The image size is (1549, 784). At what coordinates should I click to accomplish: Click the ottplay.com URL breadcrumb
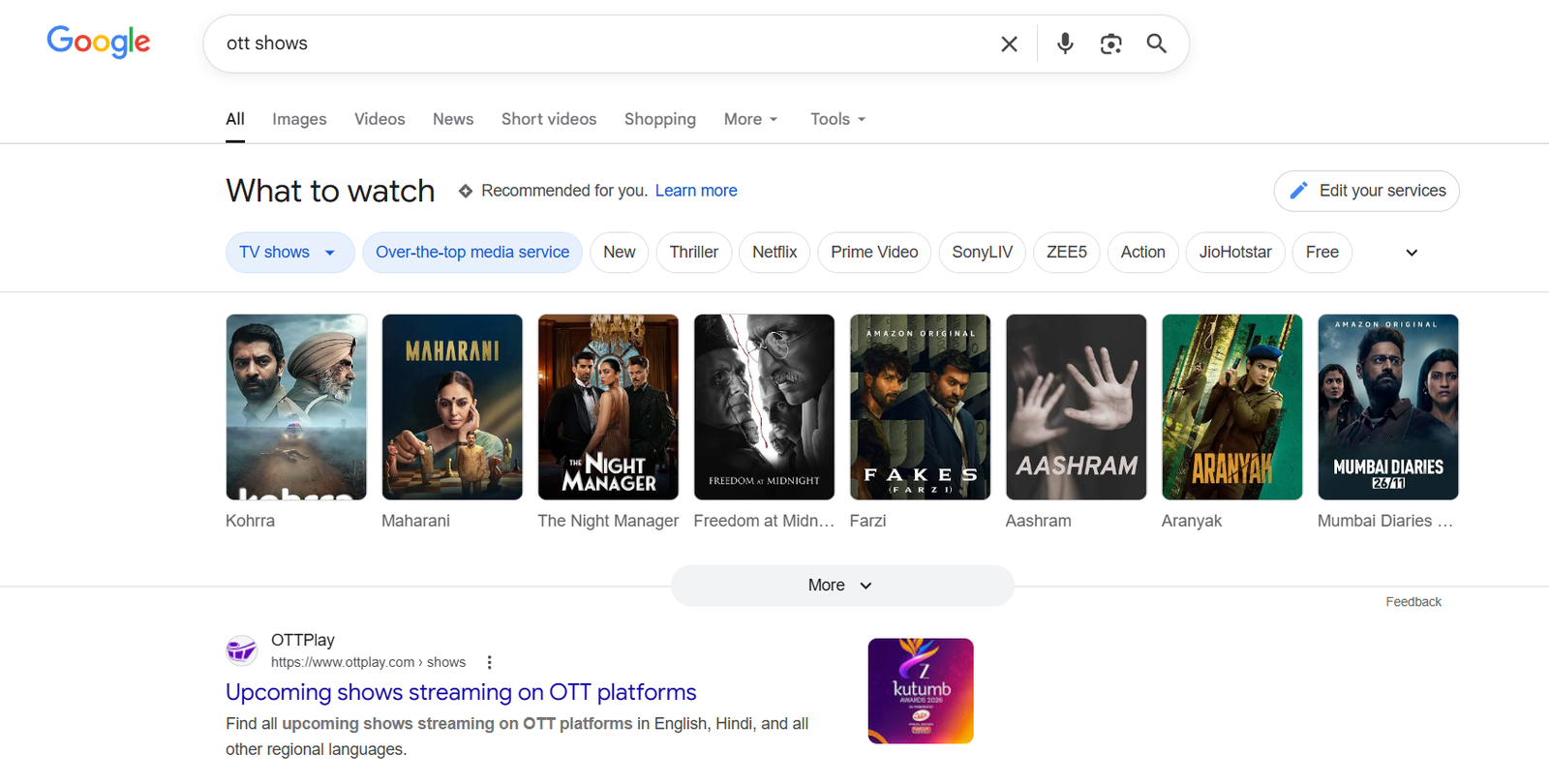(x=368, y=662)
